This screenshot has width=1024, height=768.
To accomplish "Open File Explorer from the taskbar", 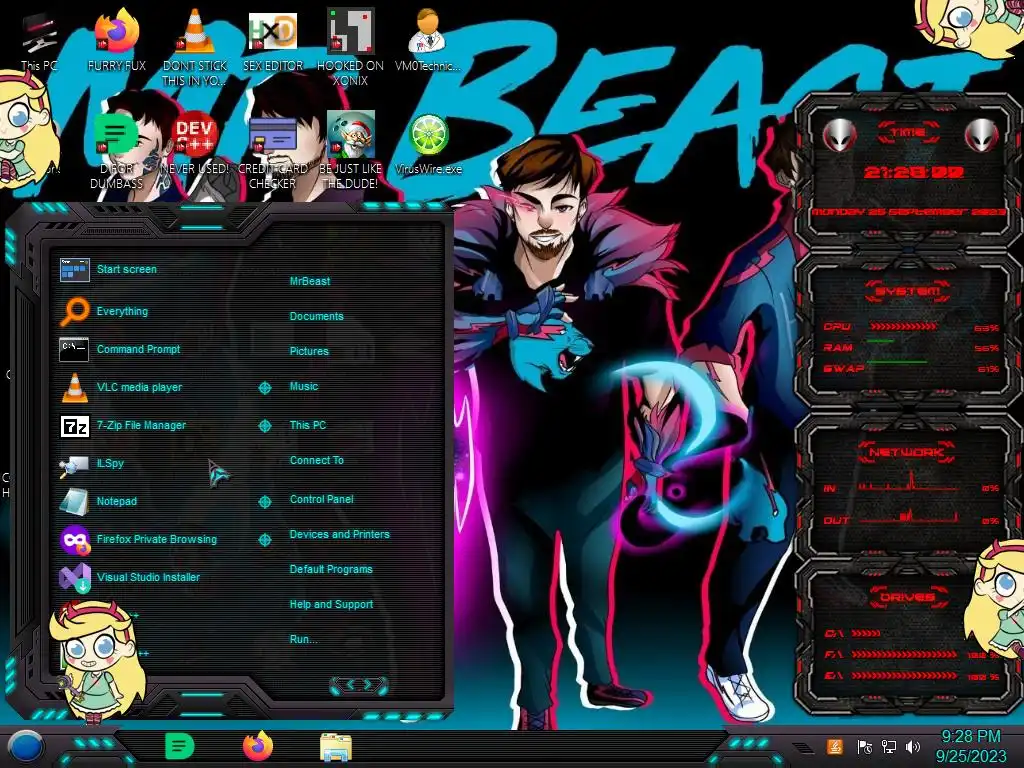I will coord(336,747).
